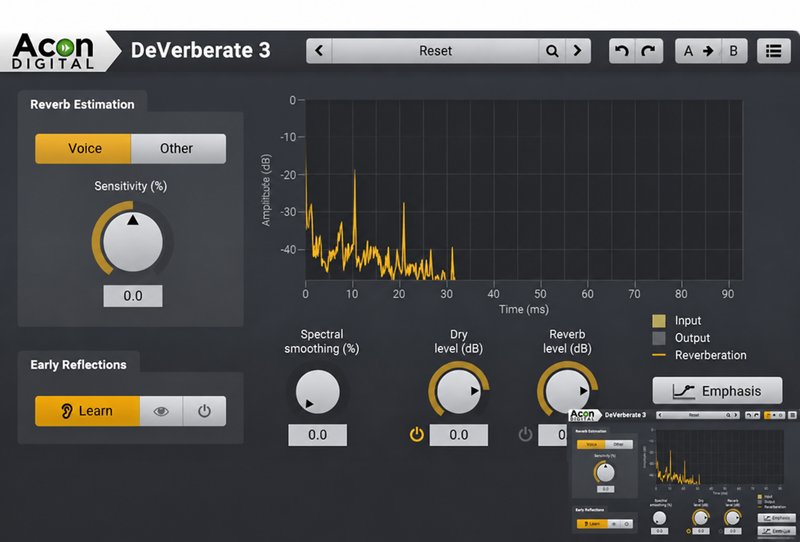The image size is (800, 542).
Task: Go to the previous preset arrow
Action: [x=319, y=51]
